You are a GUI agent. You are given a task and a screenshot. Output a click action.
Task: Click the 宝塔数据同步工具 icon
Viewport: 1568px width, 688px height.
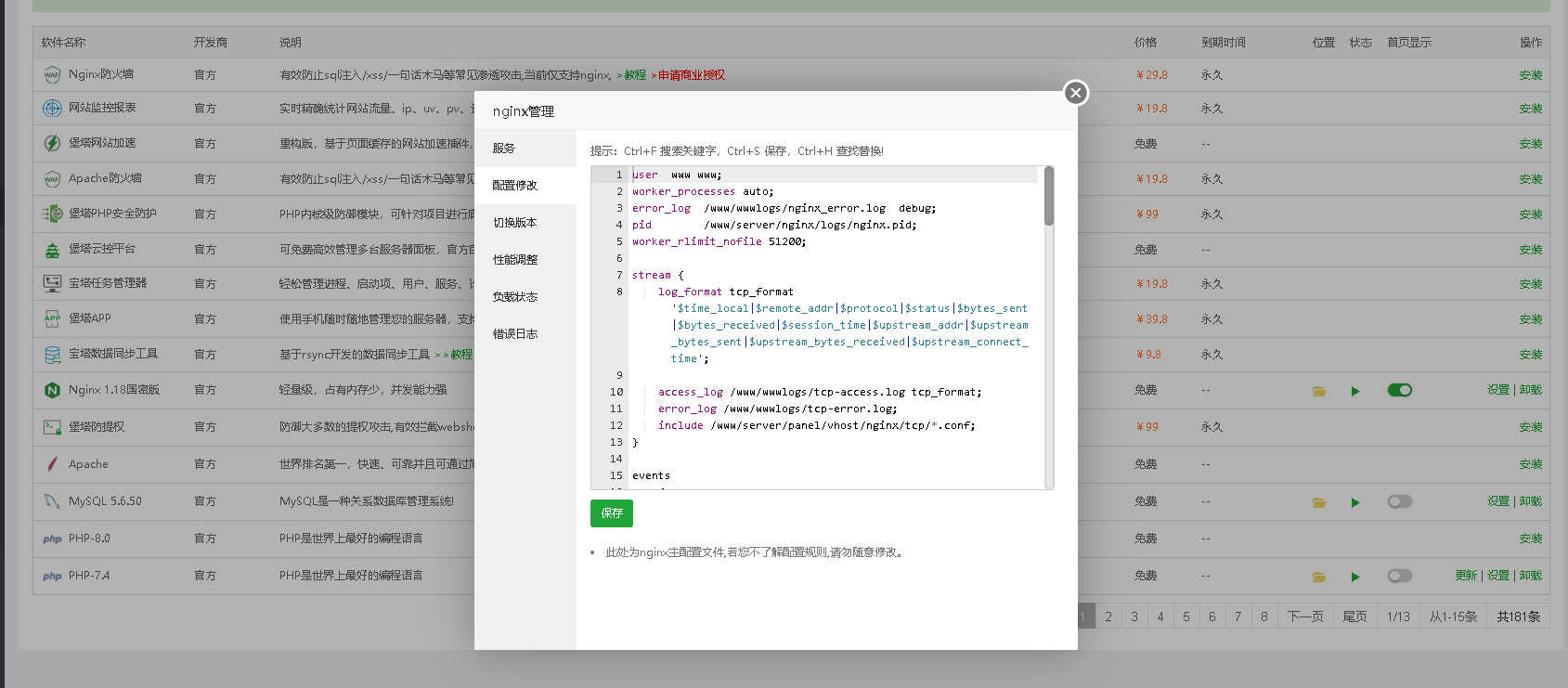(52, 354)
